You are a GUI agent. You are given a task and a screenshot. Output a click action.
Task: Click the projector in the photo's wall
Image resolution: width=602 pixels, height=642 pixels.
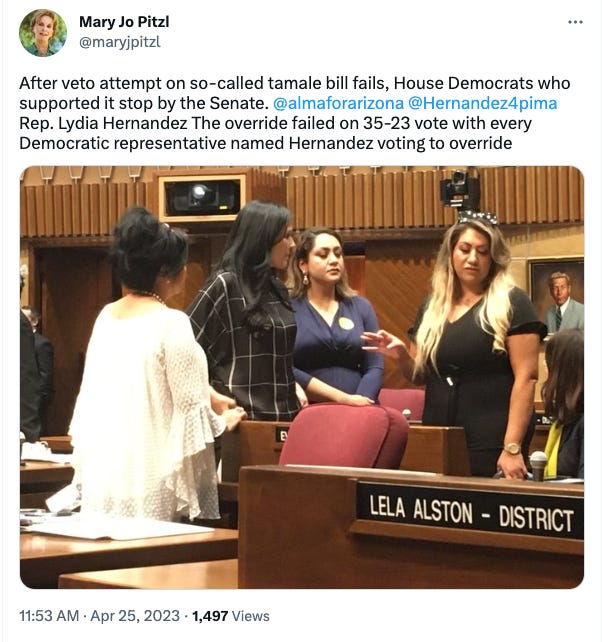tap(202, 198)
